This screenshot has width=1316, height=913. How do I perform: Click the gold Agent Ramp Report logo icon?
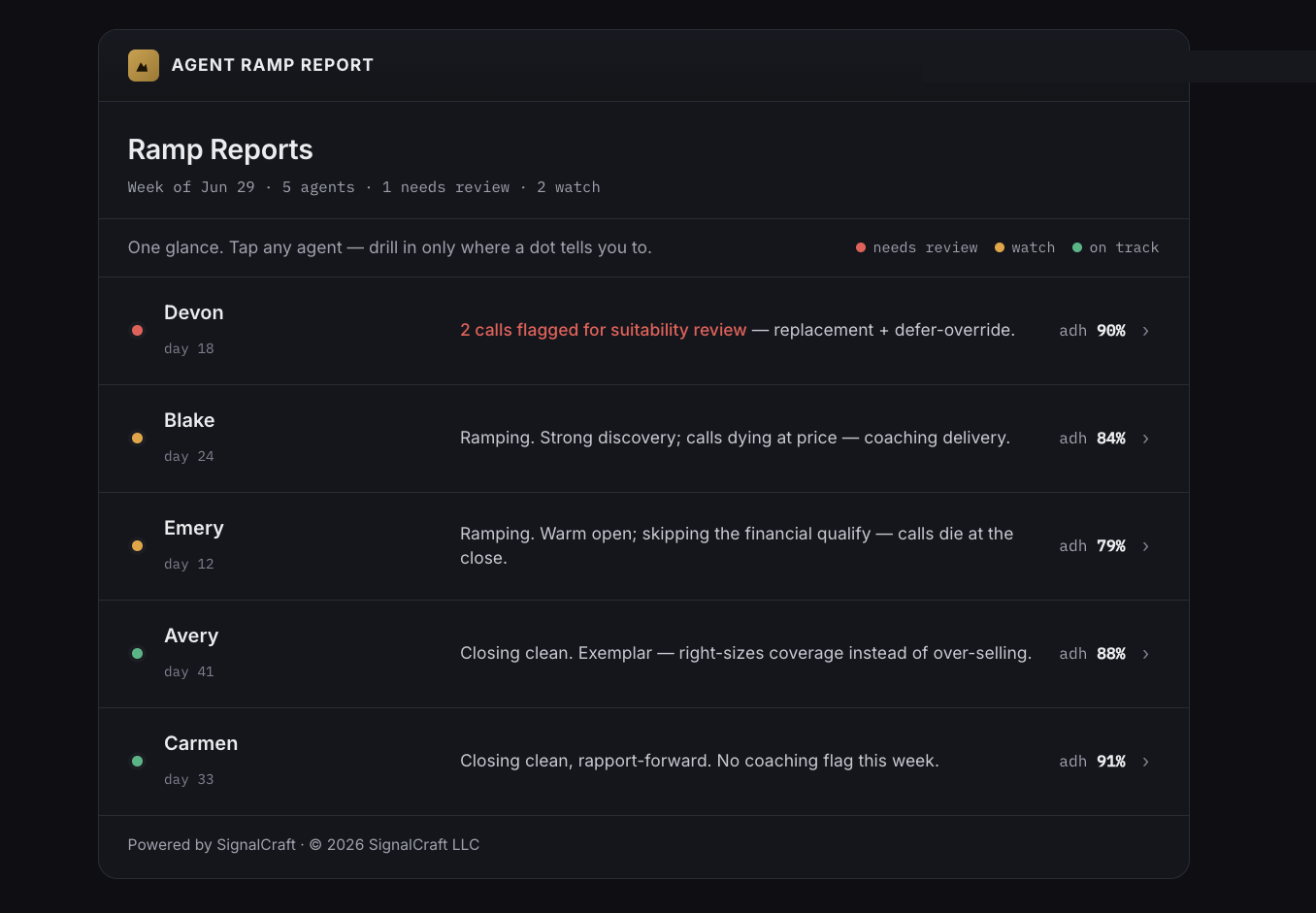(x=144, y=65)
